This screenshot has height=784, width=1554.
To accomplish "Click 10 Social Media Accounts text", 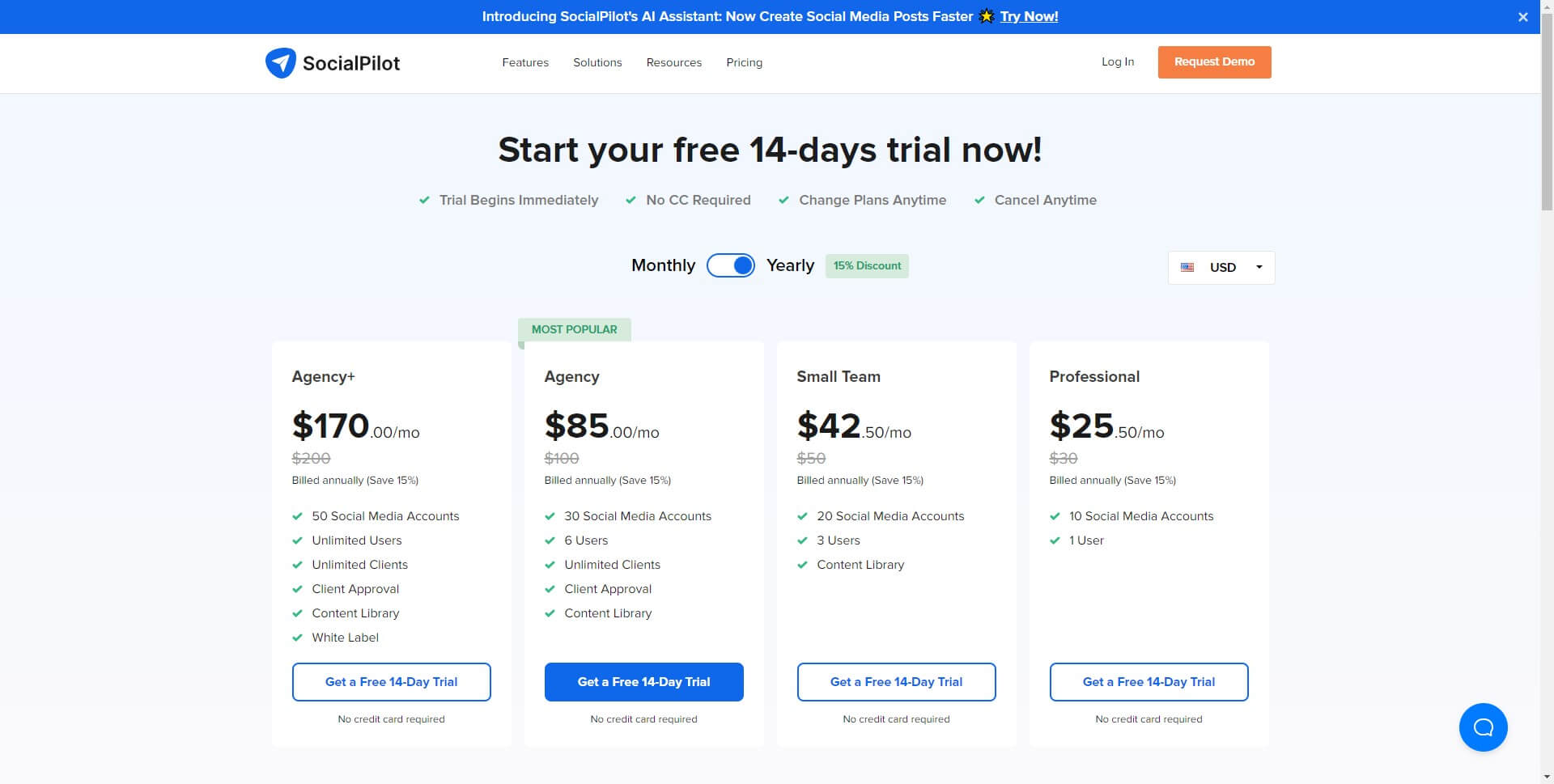I will [1141, 516].
